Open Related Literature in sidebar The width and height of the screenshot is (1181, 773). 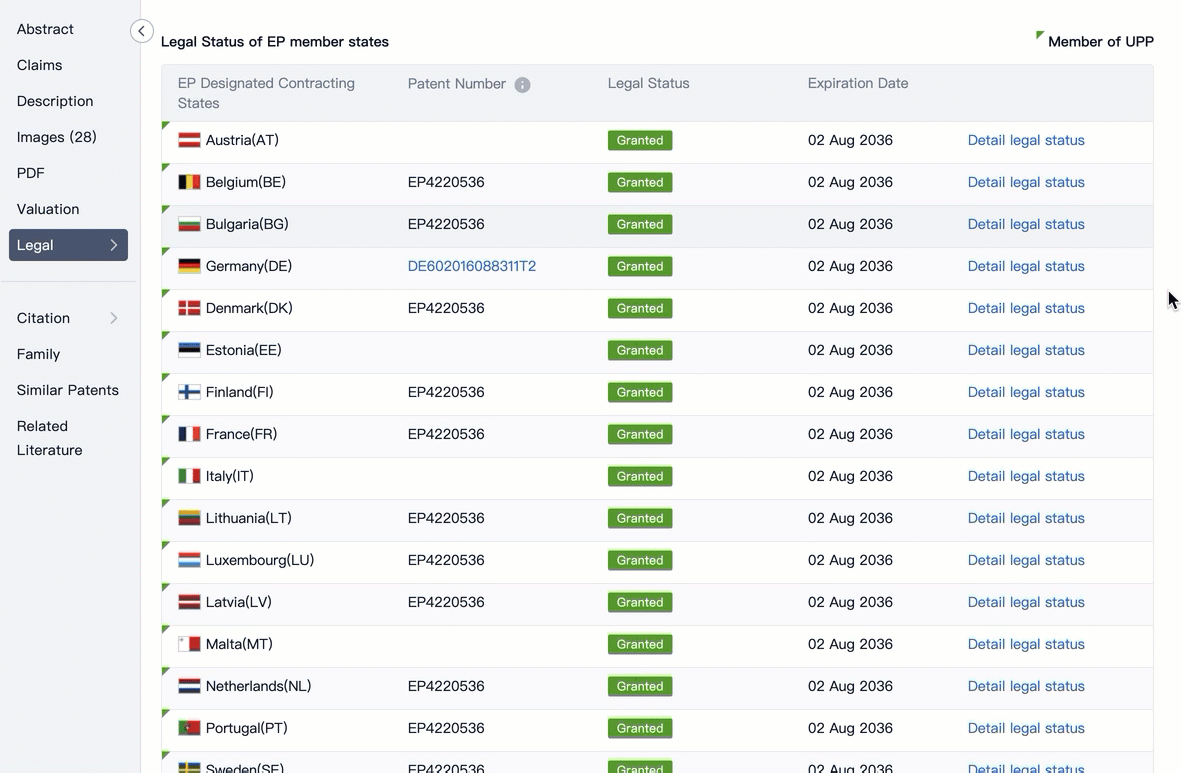(49, 438)
